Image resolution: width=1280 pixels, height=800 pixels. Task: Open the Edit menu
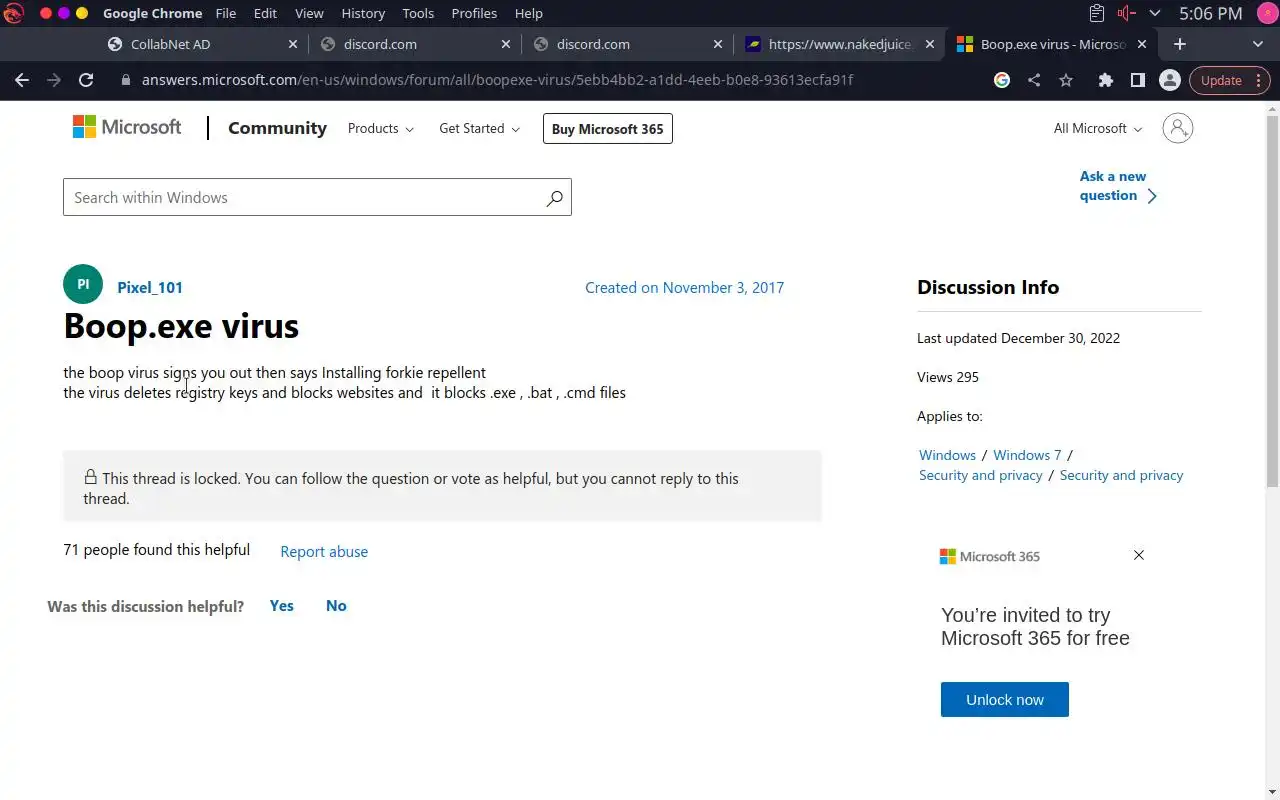265,13
